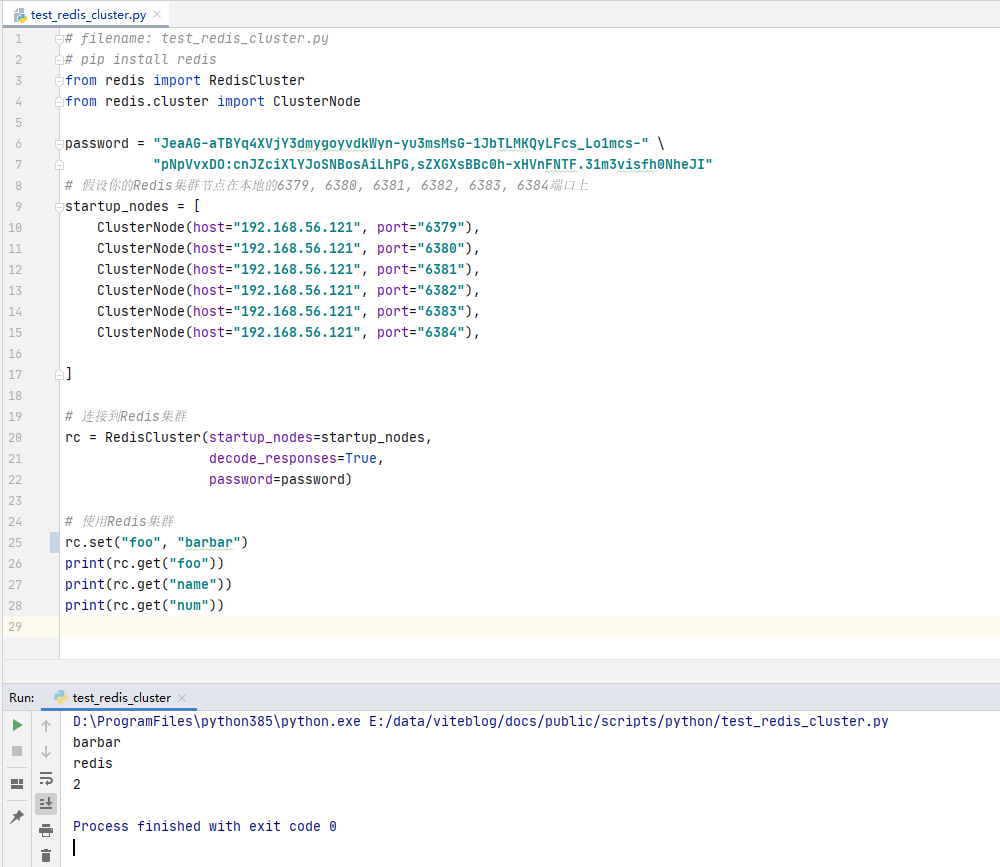Click the "name" string on line 27

193,584
